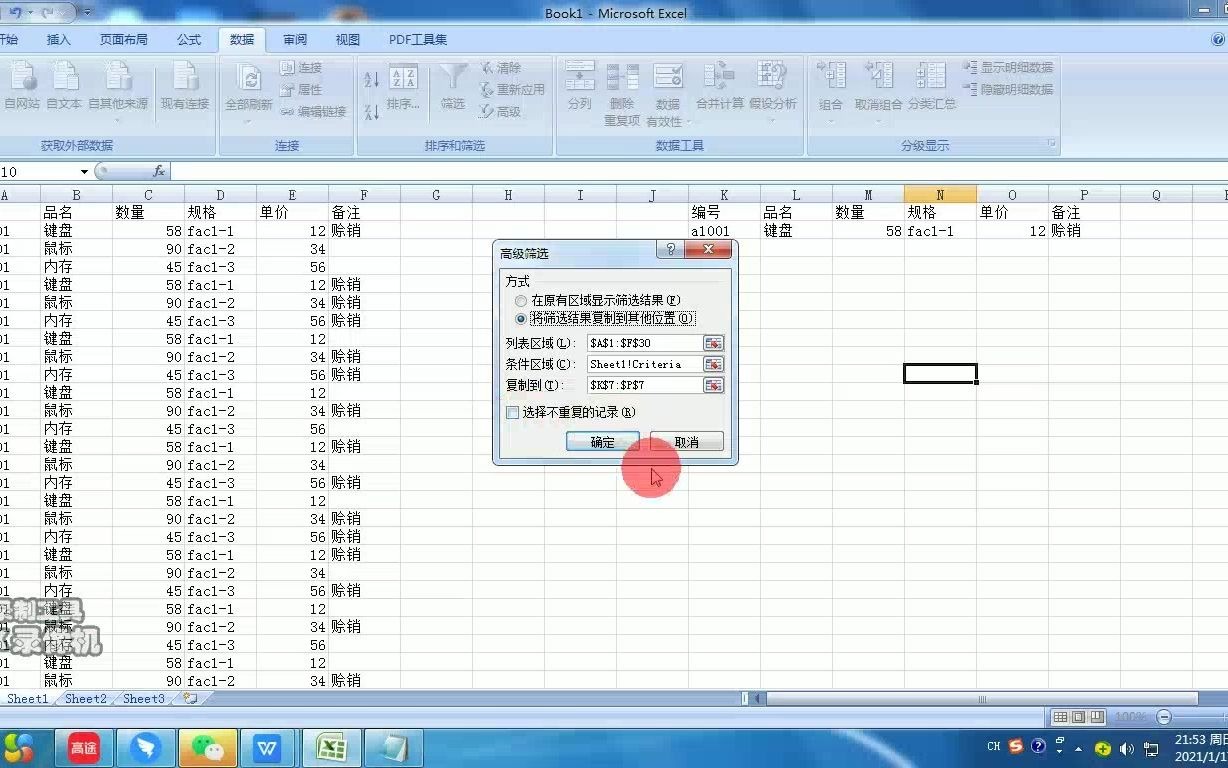Click the 清除 filter icon

[x=497, y=66]
